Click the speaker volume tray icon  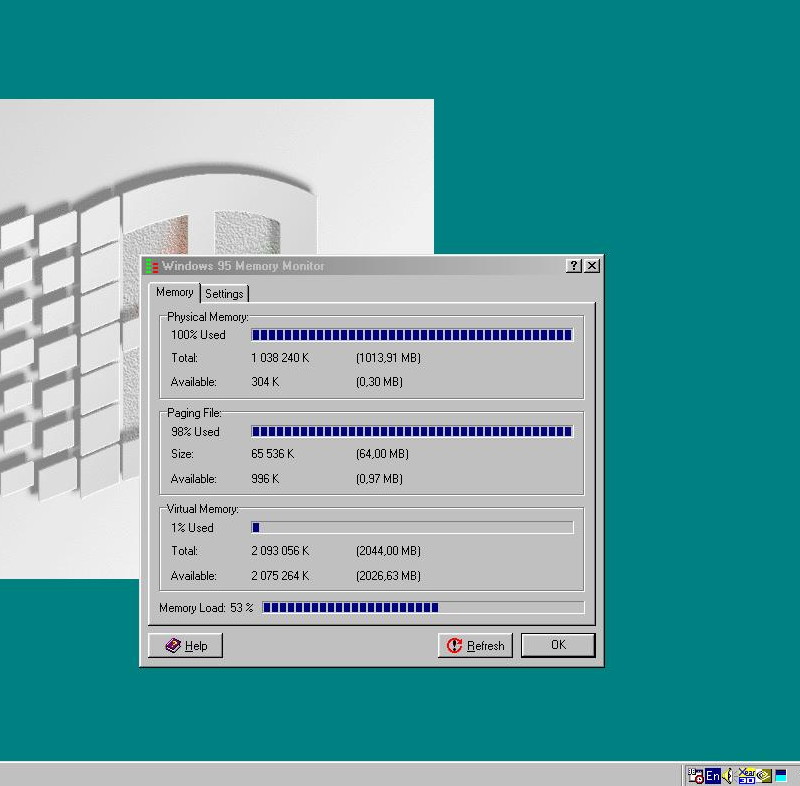click(x=729, y=775)
